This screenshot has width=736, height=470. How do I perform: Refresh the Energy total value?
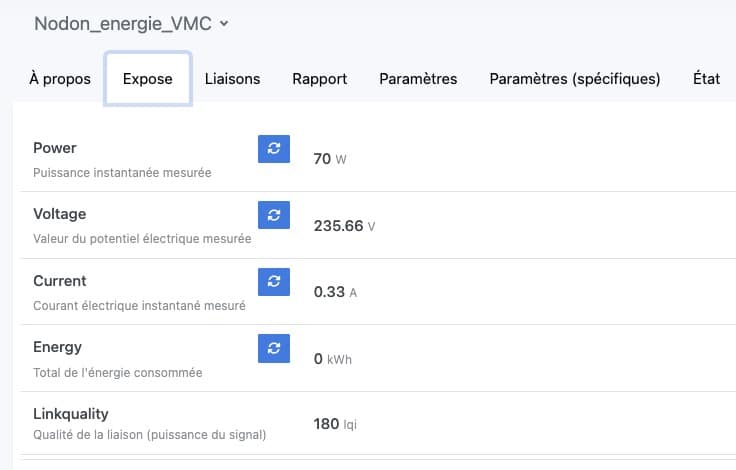coord(274,348)
